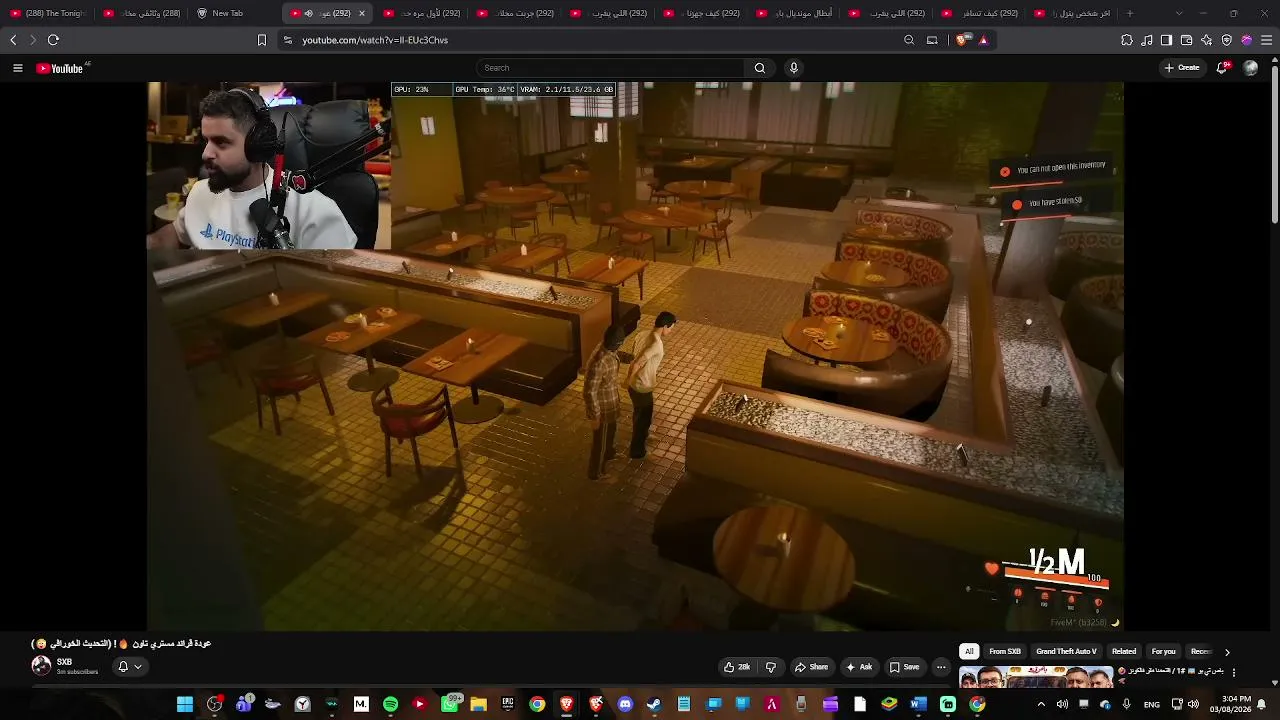Open the address bar zoom magnifier icon
This screenshot has height=720, width=1280.
click(909, 40)
